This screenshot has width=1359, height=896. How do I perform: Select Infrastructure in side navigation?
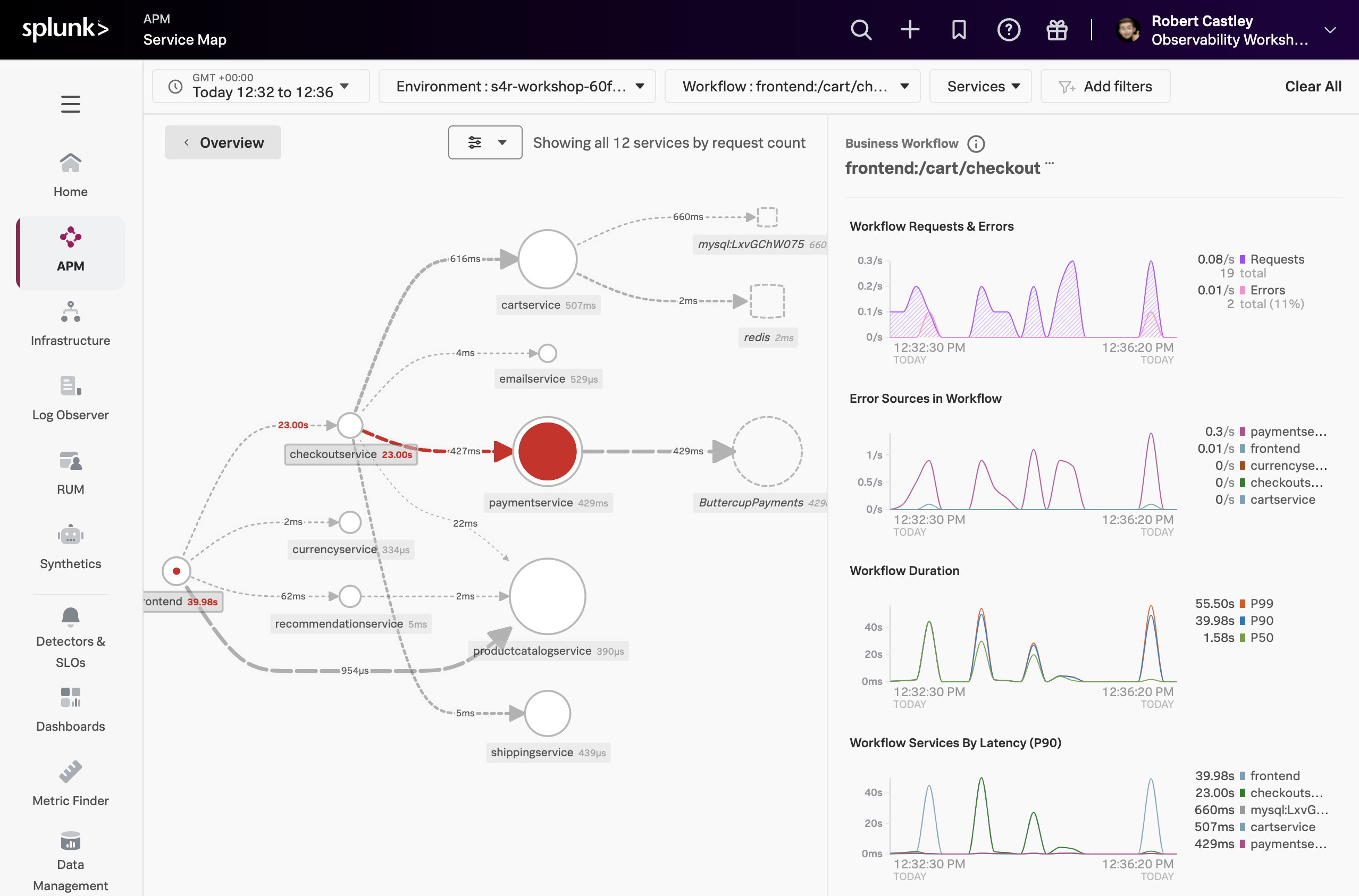70,324
